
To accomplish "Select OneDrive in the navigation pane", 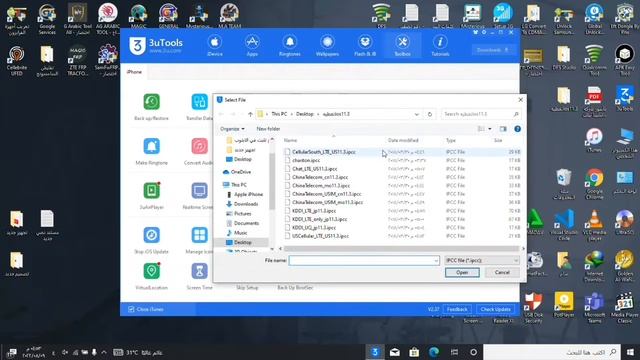I will click(237, 172).
